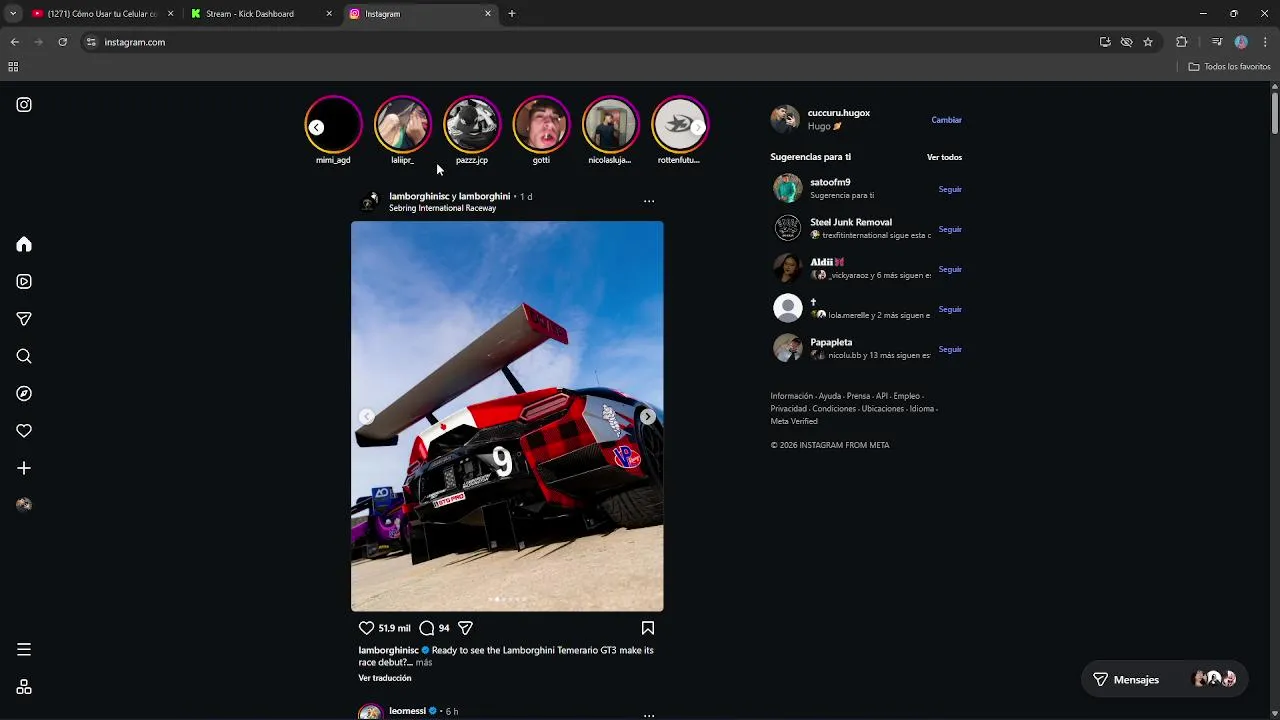
Task: Open satoofm9 suggested profile avatar
Action: [788, 188]
